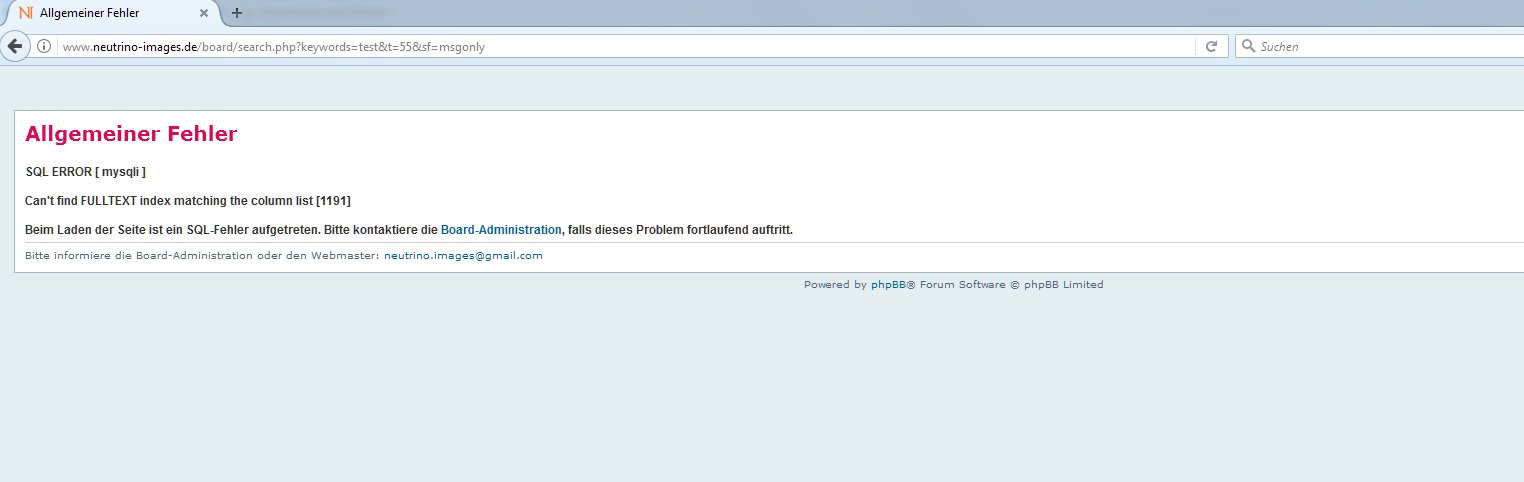Go back using the browser back arrow
Screen dimensions: 1524x482
[x=15, y=46]
